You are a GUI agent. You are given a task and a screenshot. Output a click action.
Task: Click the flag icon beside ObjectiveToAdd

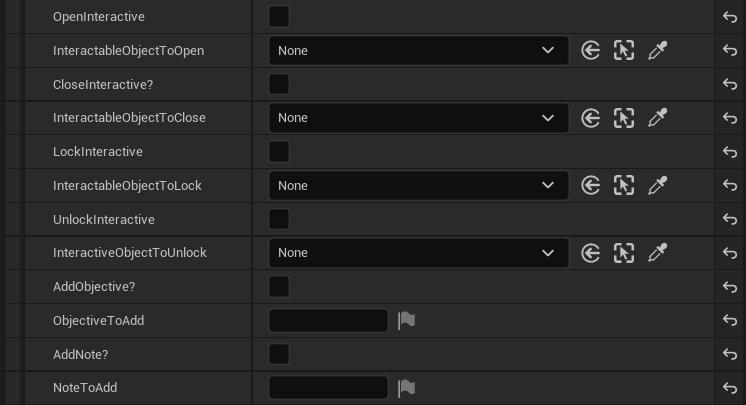[x=406, y=320]
